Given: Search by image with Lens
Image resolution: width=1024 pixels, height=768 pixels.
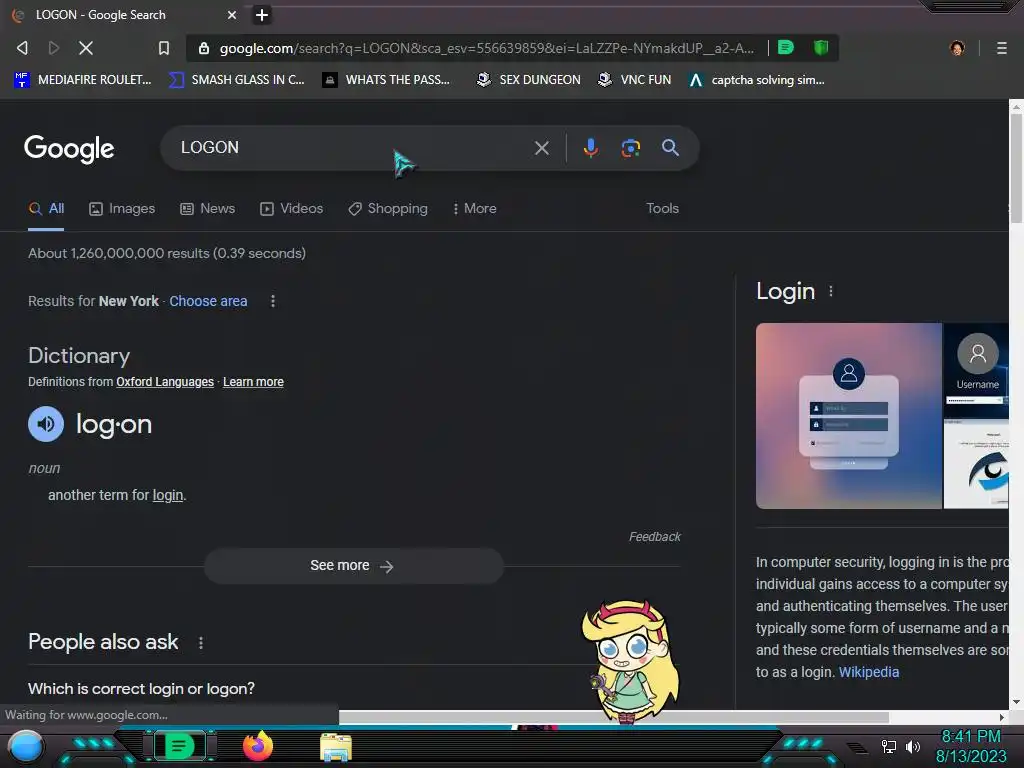Looking at the screenshot, I should click(630, 148).
